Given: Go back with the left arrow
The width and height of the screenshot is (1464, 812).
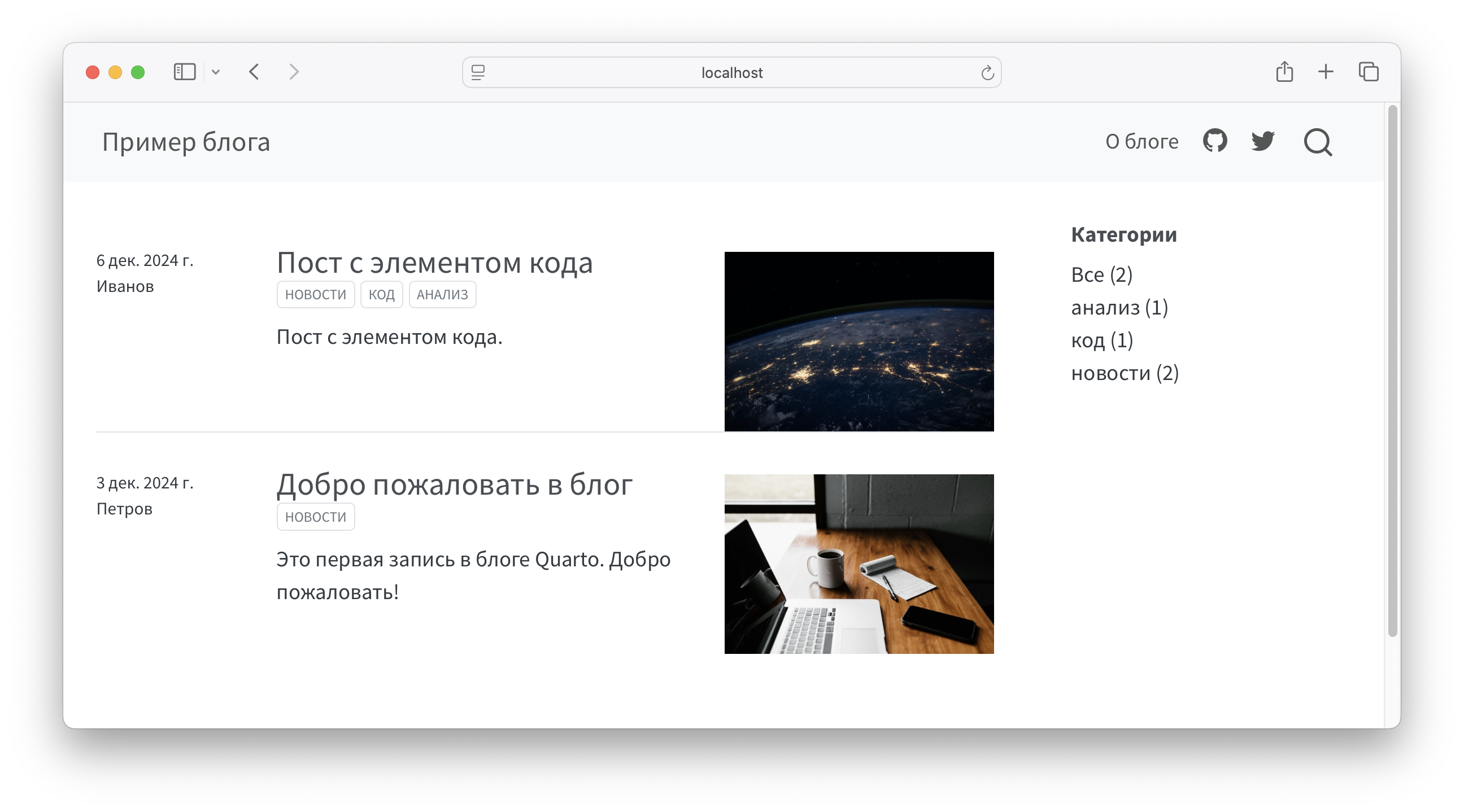Looking at the screenshot, I should (254, 72).
